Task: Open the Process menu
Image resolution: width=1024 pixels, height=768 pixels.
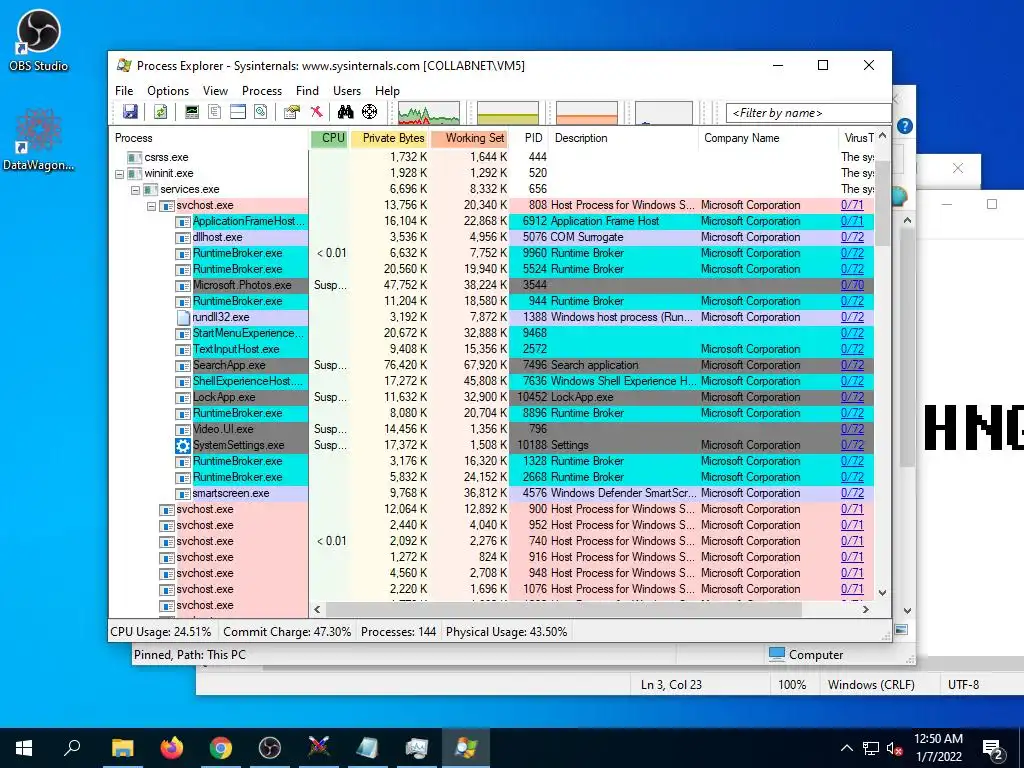Action: tap(262, 91)
